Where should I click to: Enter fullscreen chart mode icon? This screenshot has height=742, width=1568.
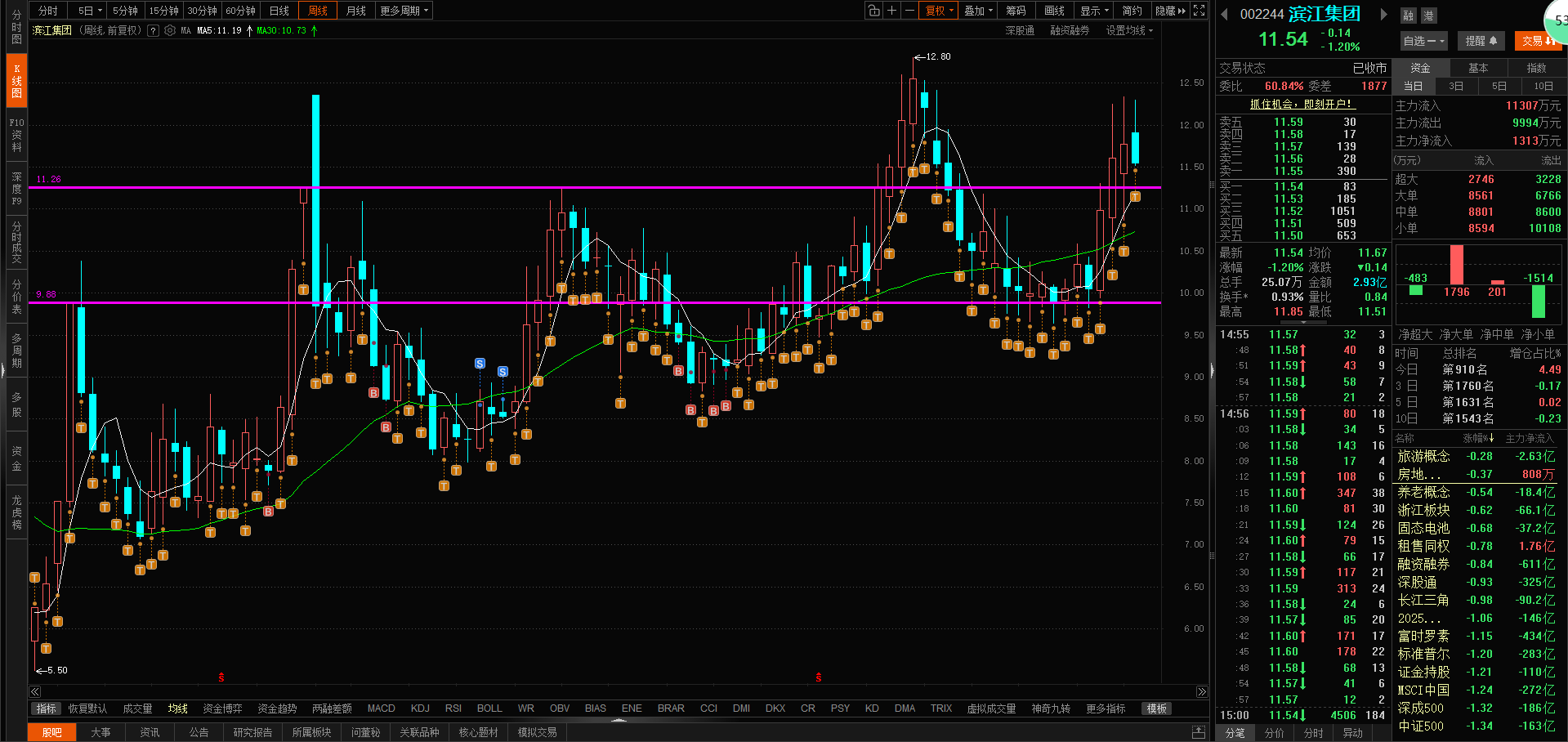pyautogui.click(x=1199, y=11)
